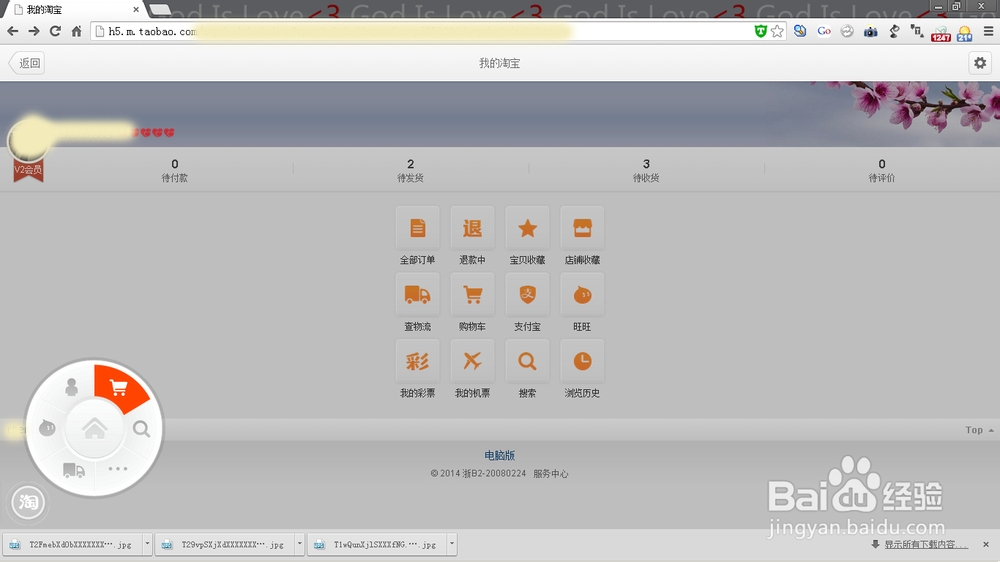Click the 1247 badge extension icon
Image resolution: width=1000 pixels, height=562 pixels.
(941, 34)
